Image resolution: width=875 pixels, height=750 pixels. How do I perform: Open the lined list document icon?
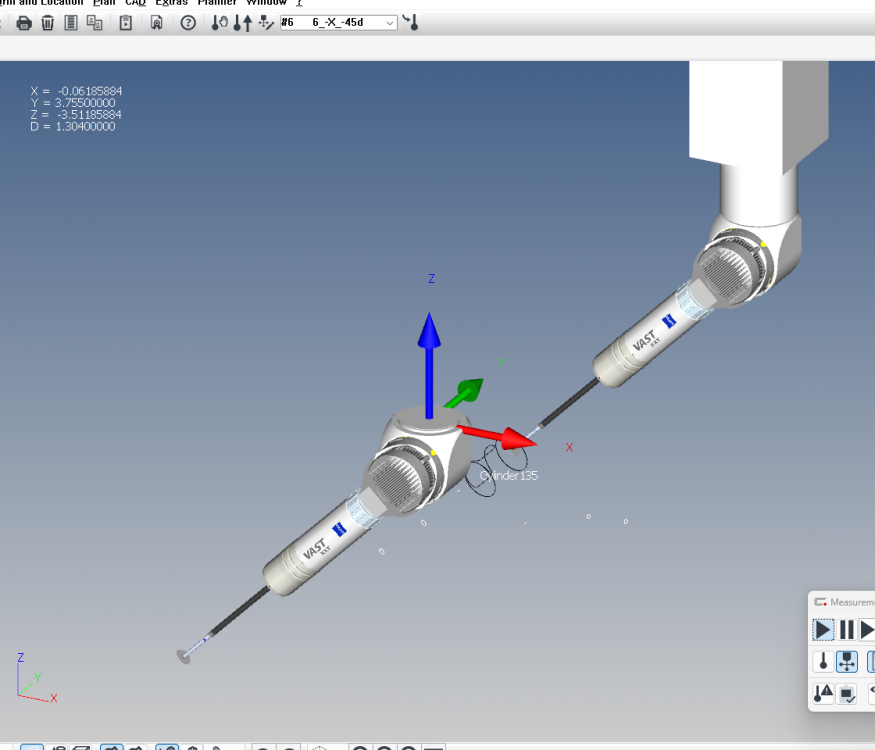(x=71, y=23)
